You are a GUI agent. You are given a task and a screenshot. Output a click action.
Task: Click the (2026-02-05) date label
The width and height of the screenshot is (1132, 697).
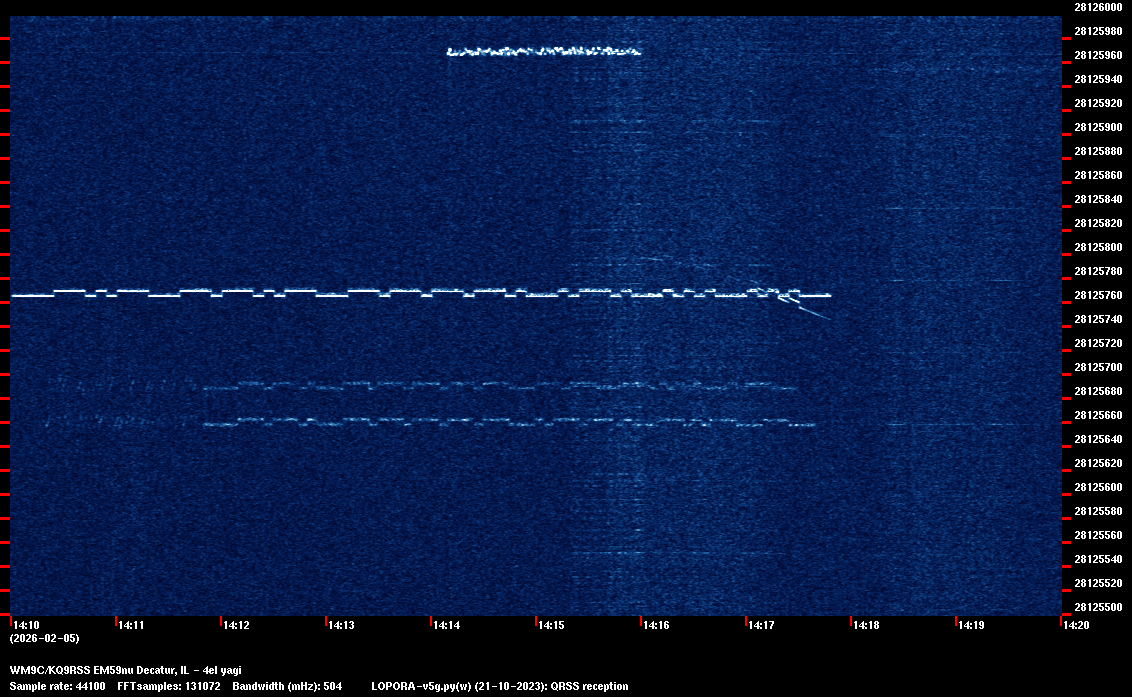tap(44, 638)
